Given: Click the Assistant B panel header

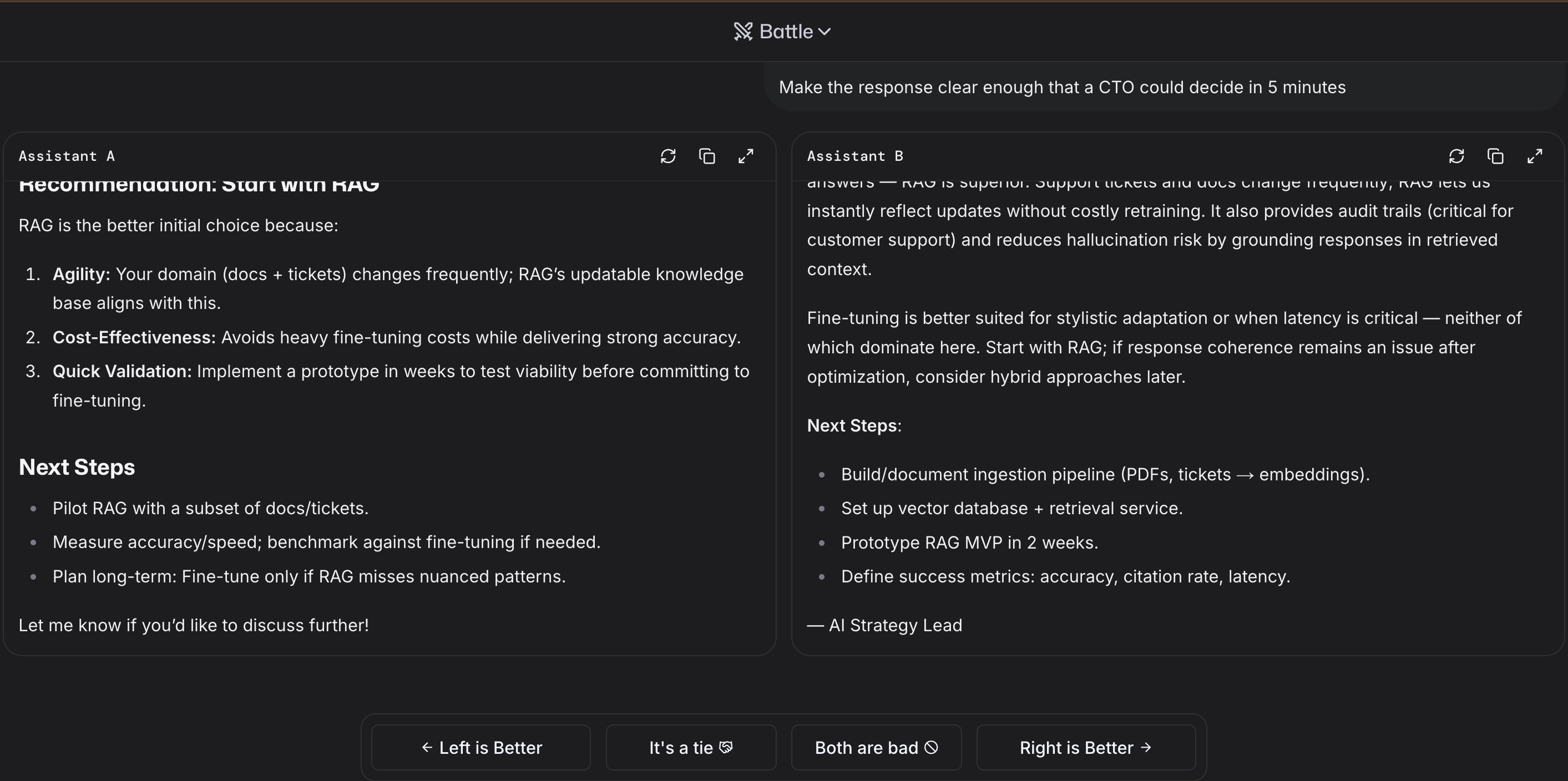Looking at the screenshot, I should click(x=854, y=156).
